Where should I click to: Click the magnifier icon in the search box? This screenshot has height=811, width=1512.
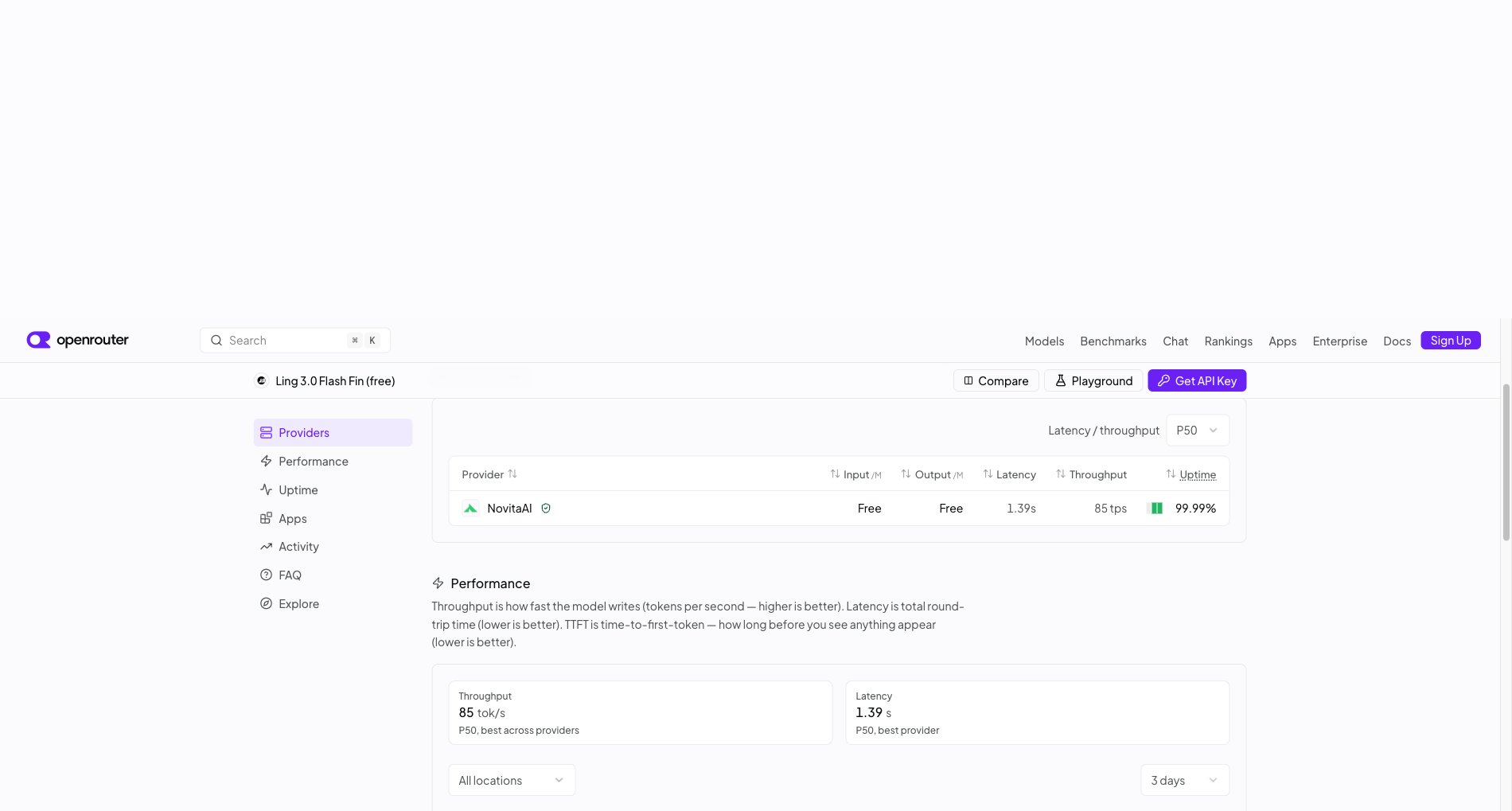click(x=216, y=341)
